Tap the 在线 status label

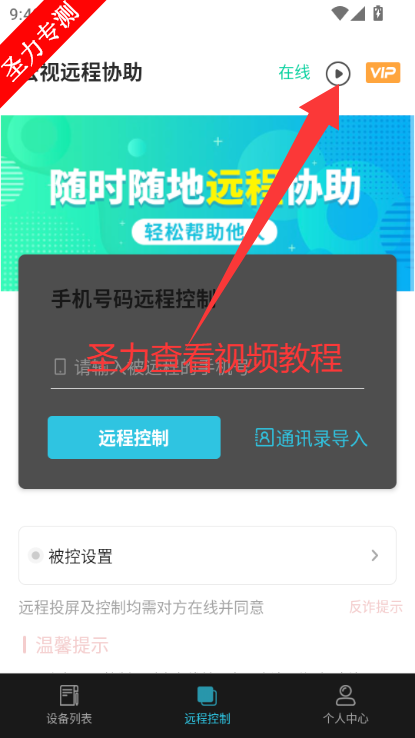[295, 73]
